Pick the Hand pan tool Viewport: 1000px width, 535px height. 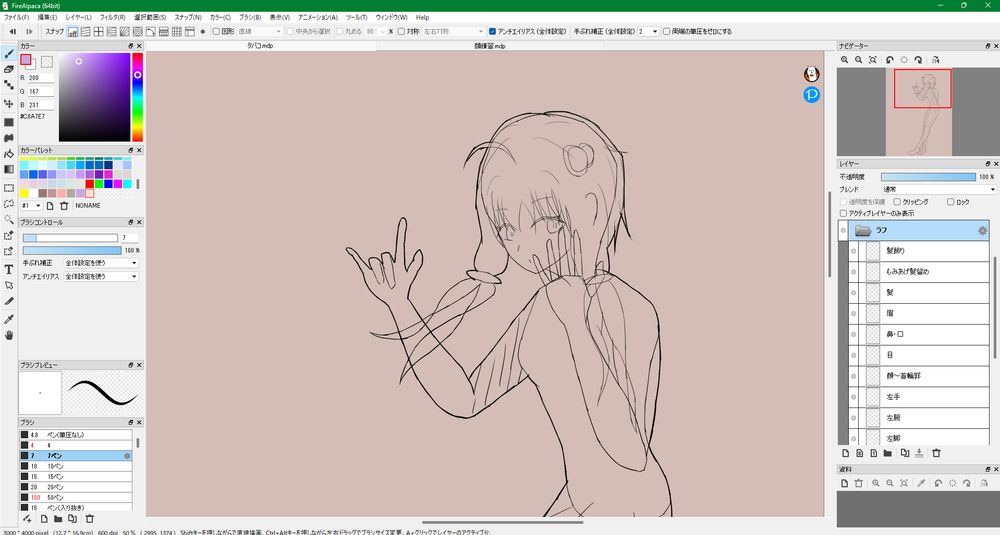[x=9, y=334]
